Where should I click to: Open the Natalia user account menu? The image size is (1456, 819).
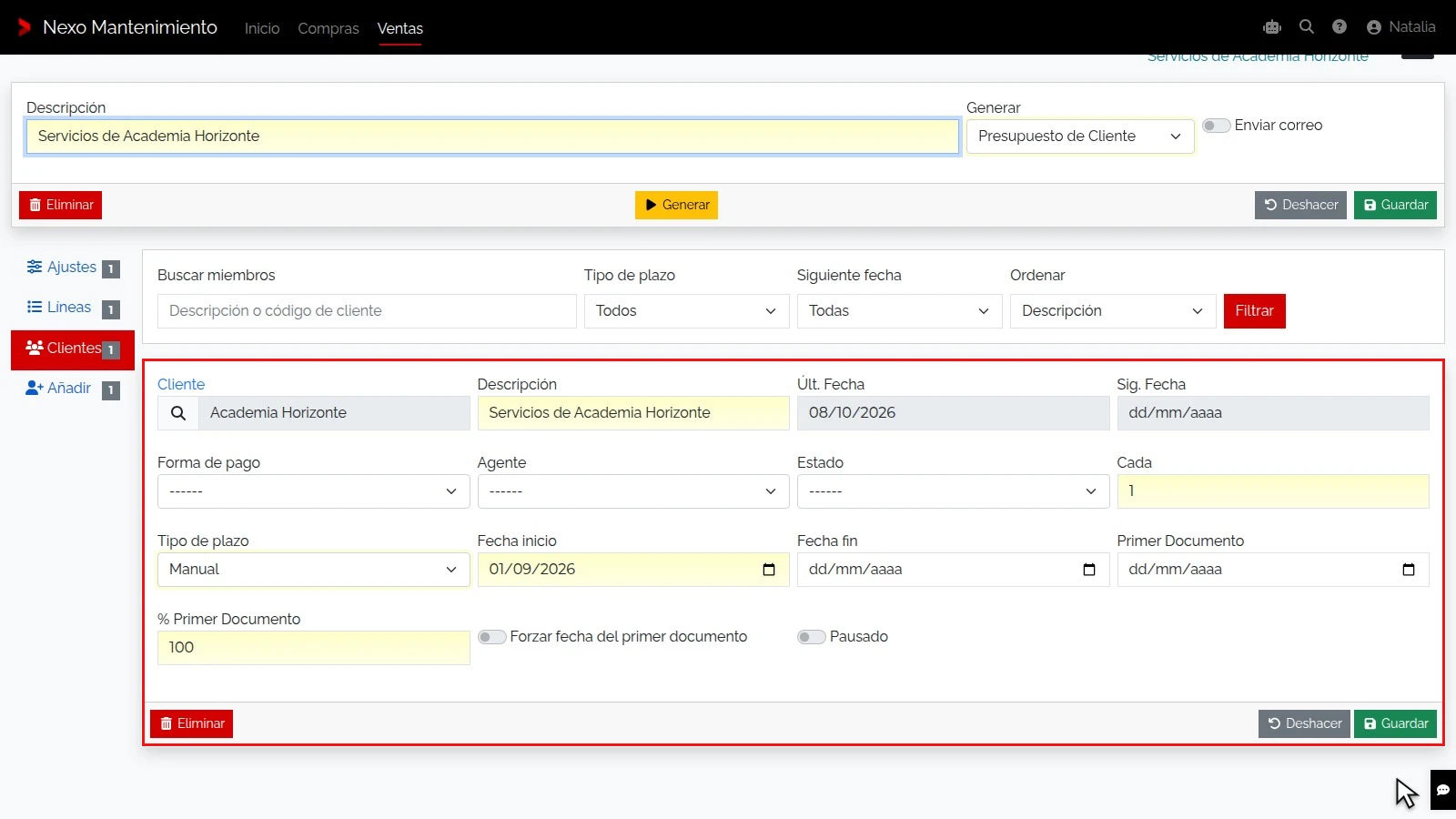[x=1401, y=27]
